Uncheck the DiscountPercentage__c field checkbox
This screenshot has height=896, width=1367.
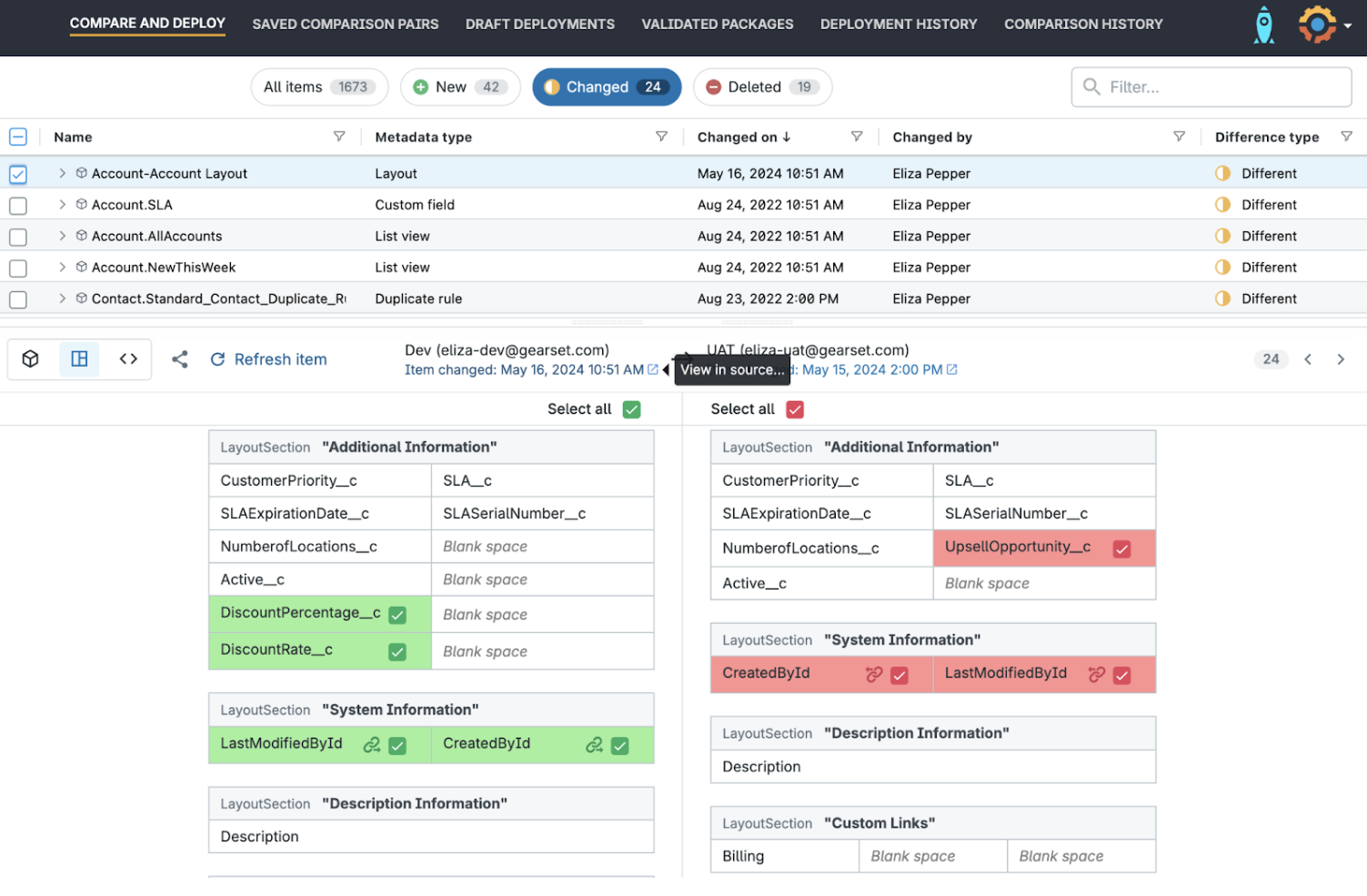pyautogui.click(x=397, y=615)
